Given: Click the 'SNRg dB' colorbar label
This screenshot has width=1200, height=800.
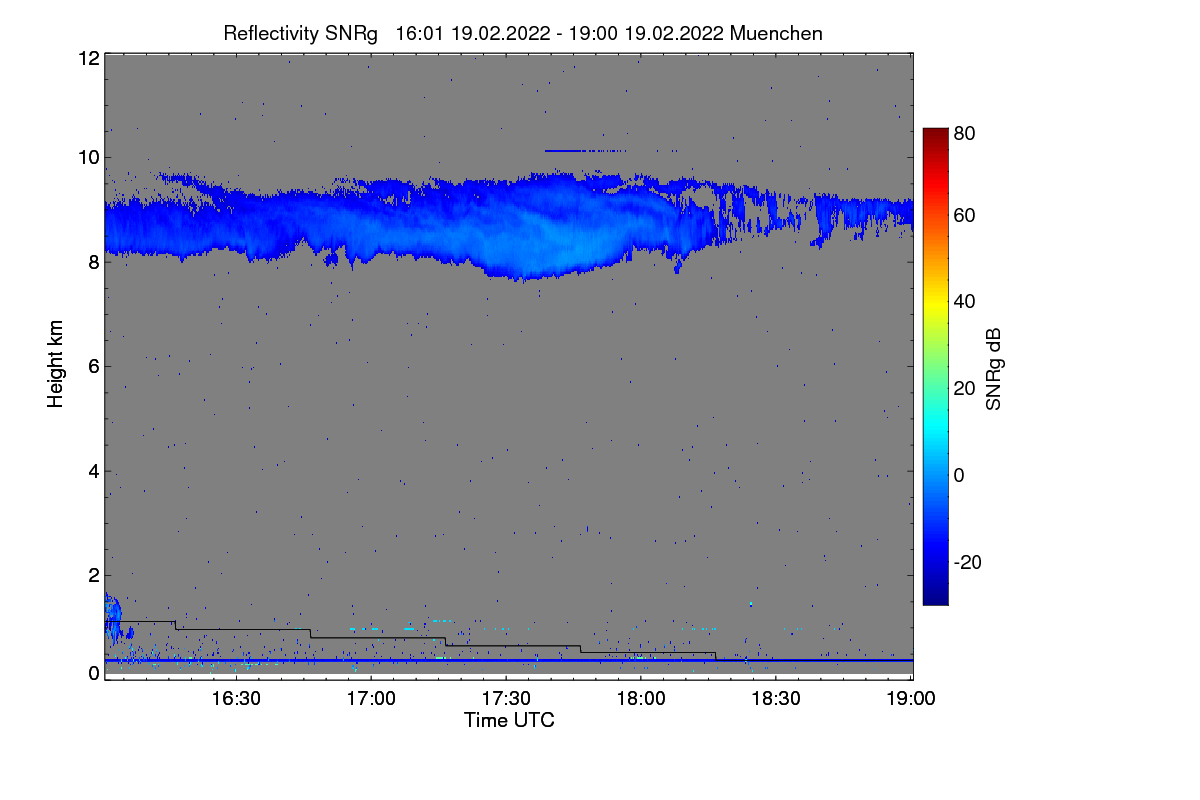Looking at the screenshot, I should [993, 370].
